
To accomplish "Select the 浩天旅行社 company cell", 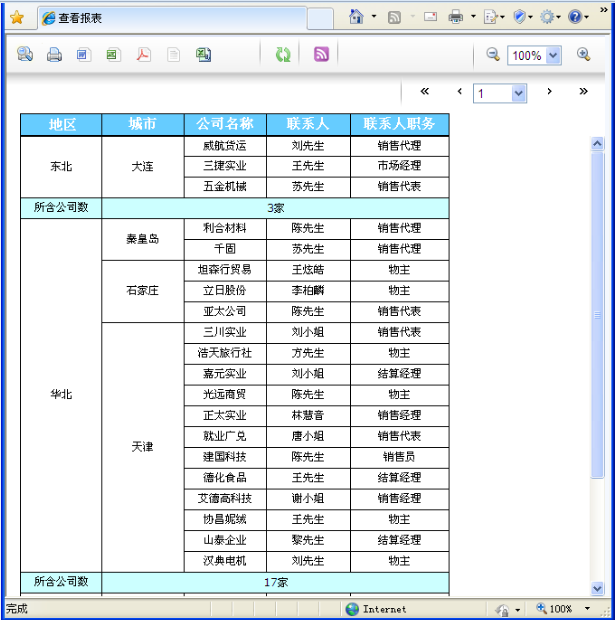I will click(x=225, y=353).
